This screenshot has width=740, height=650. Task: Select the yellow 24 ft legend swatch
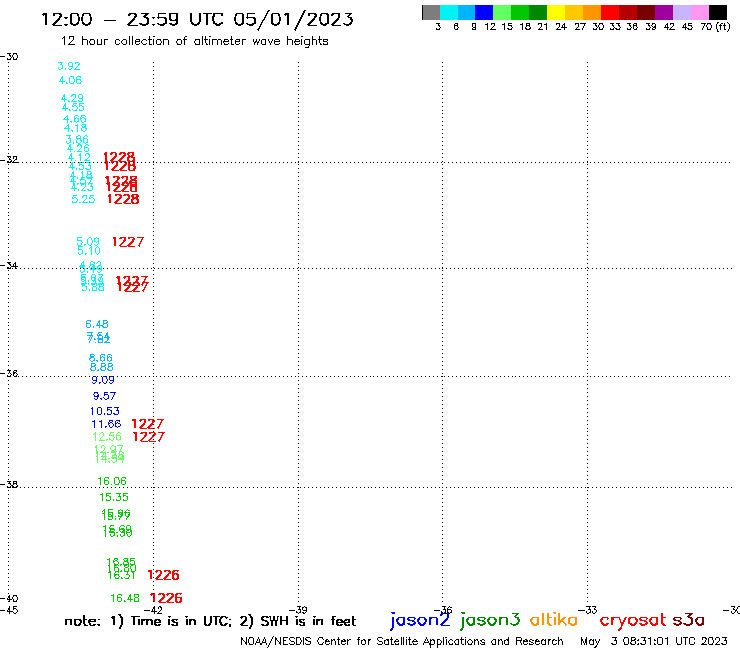[x=556, y=12]
